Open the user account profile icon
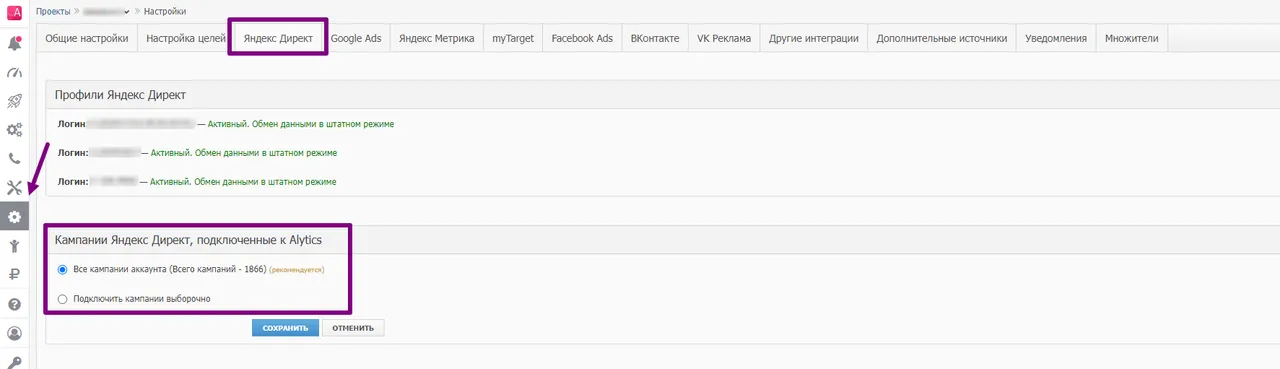Image resolution: width=1280 pixels, height=369 pixels. (x=14, y=333)
